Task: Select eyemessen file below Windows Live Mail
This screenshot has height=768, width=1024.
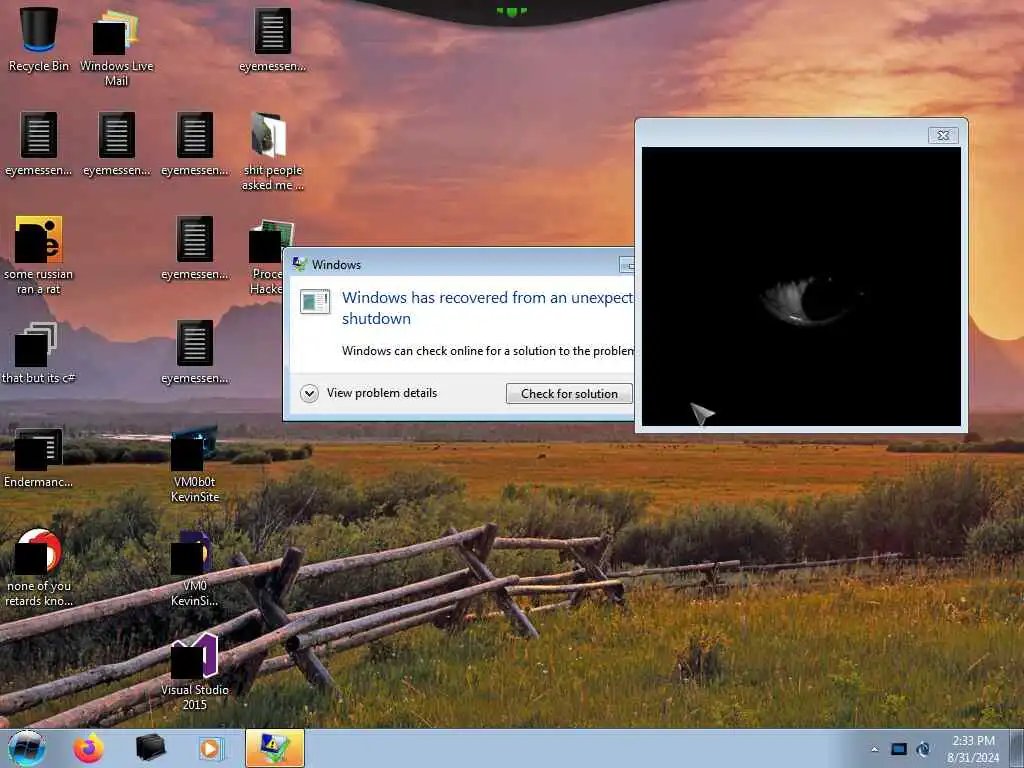Action: pyautogui.click(x=117, y=144)
